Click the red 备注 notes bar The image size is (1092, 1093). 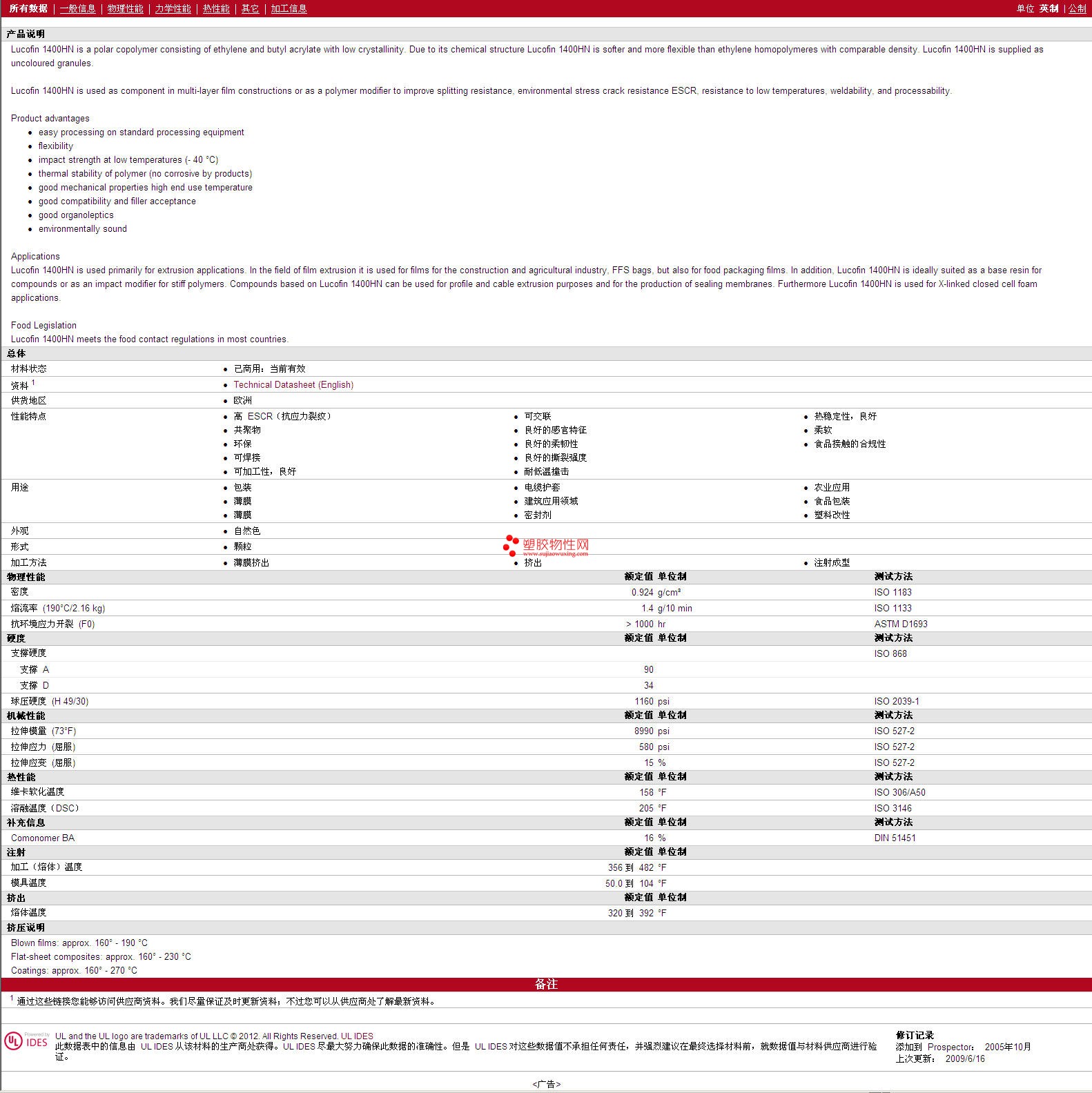[x=546, y=984]
